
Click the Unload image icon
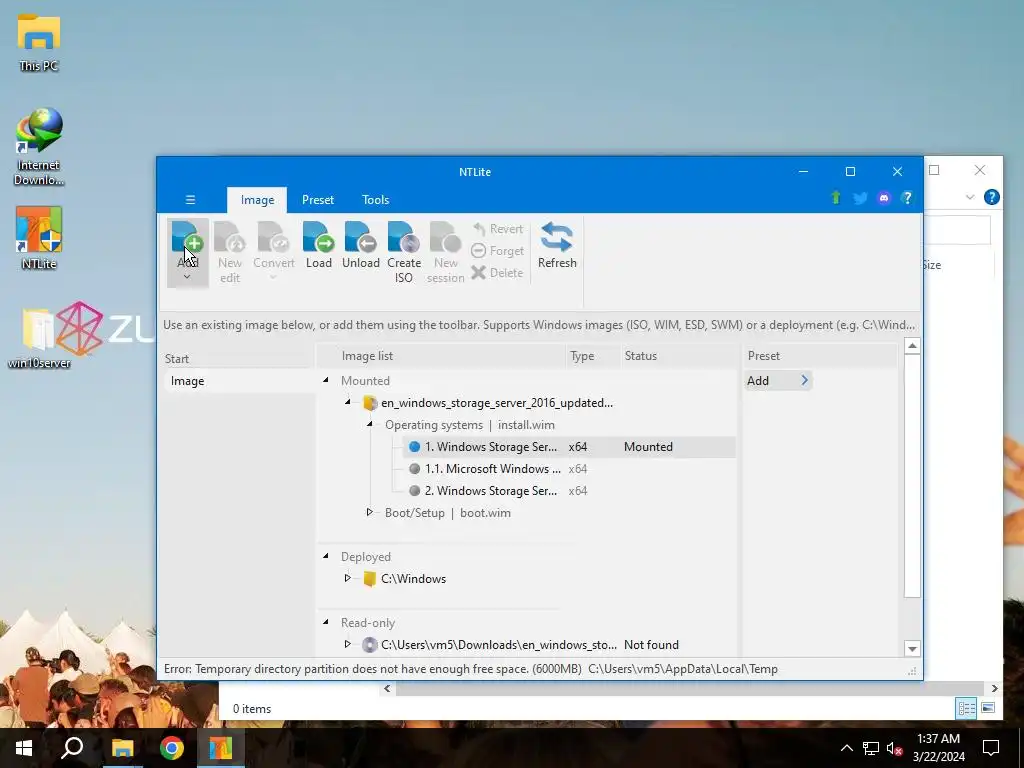pos(360,237)
